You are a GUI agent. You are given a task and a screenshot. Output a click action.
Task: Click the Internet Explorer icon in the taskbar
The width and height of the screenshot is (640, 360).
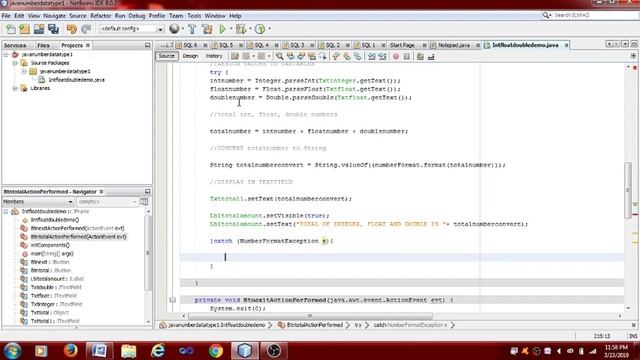point(158,351)
